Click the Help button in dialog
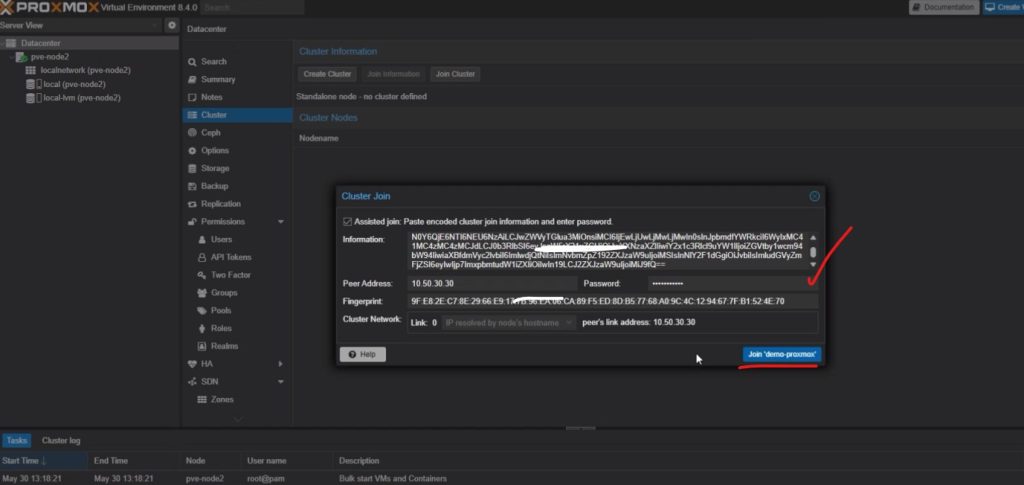Image resolution: width=1024 pixels, height=485 pixels. (363, 354)
